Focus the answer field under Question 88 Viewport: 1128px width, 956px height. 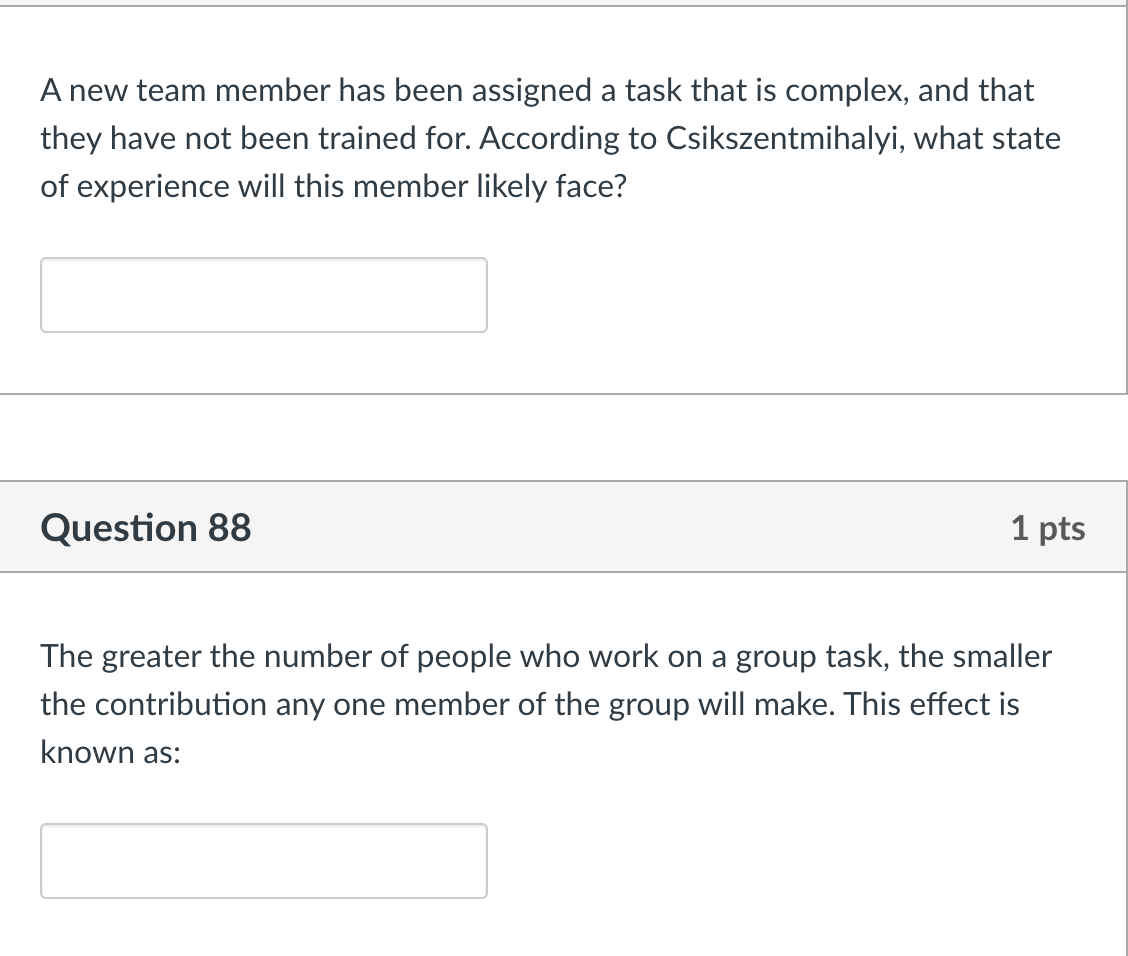pyautogui.click(x=264, y=861)
